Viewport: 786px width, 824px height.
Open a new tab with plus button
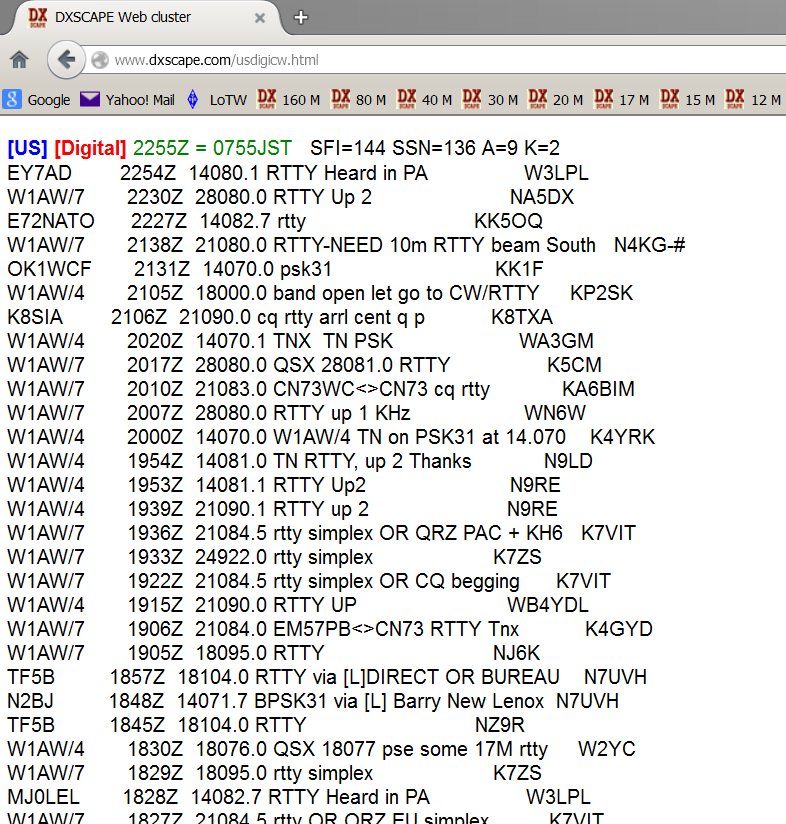pos(301,17)
